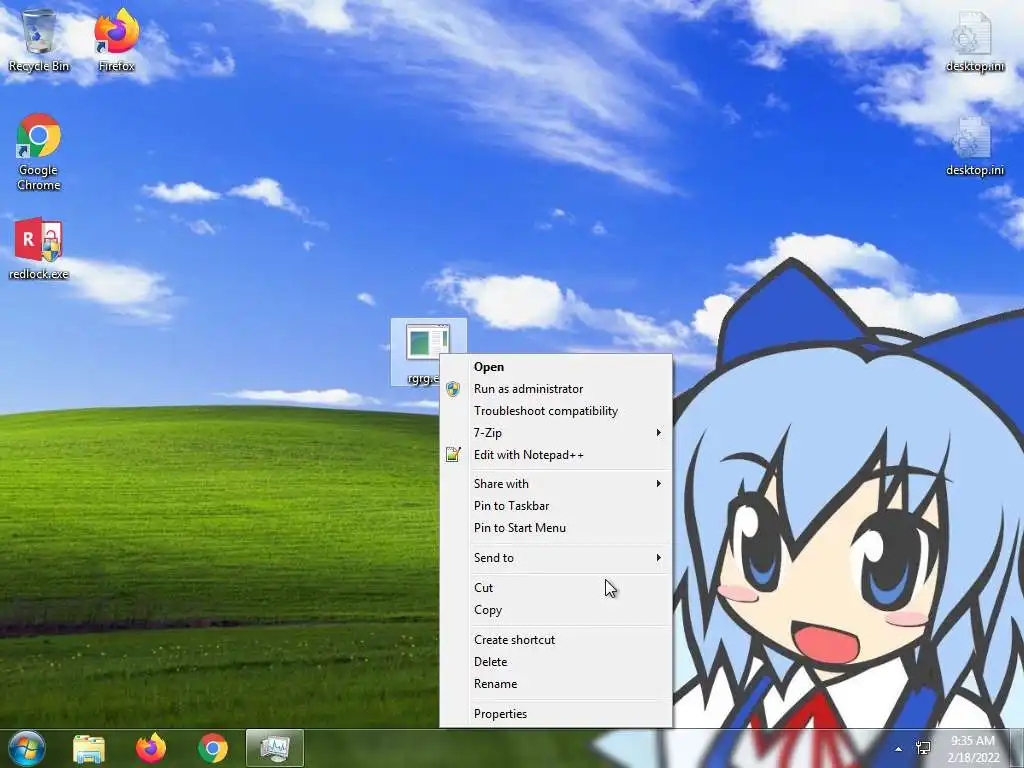Expand the Share with submenu

point(556,483)
